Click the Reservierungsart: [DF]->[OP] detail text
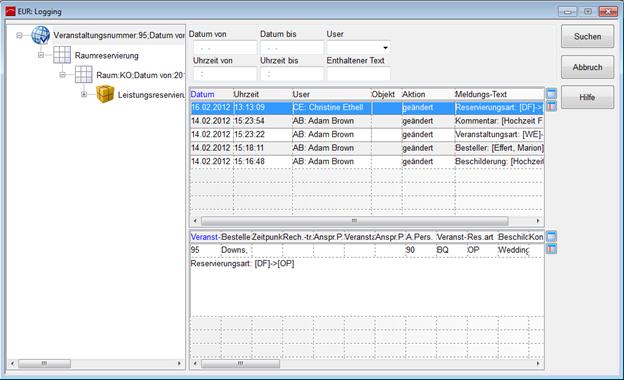This screenshot has width=624, height=380. pyautogui.click(x=242, y=263)
